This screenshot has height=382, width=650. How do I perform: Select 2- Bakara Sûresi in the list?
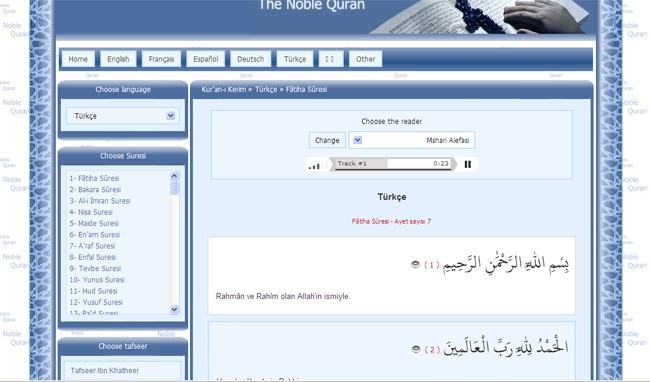pos(95,189)
